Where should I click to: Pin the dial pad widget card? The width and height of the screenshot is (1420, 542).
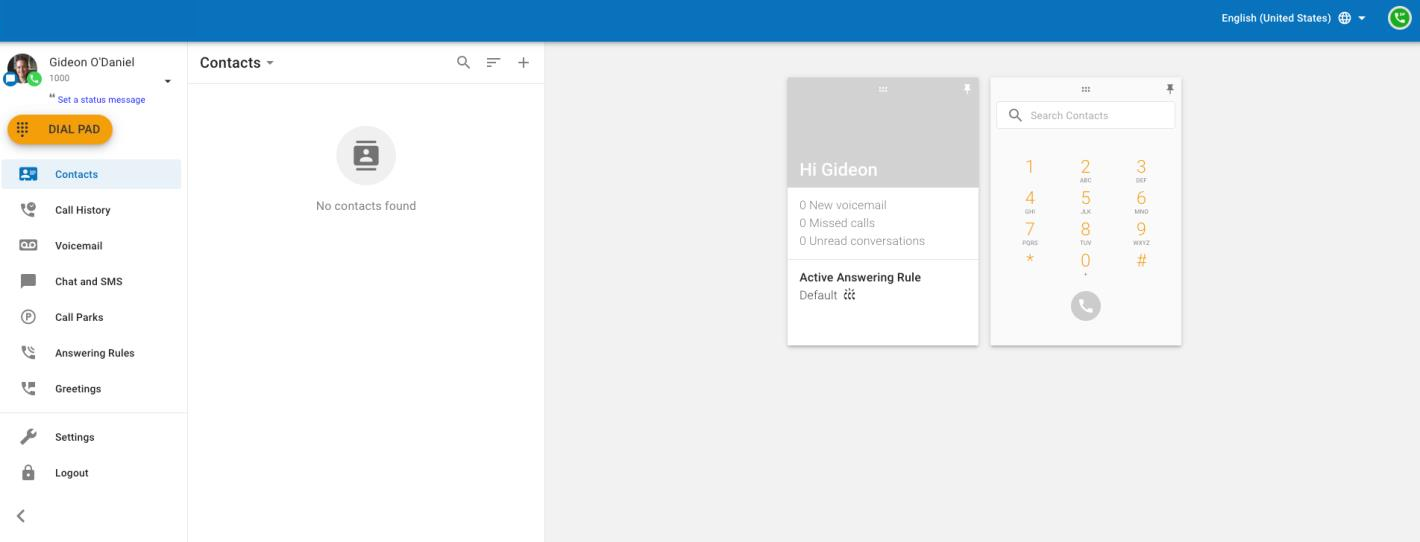tap(1170, 89)
